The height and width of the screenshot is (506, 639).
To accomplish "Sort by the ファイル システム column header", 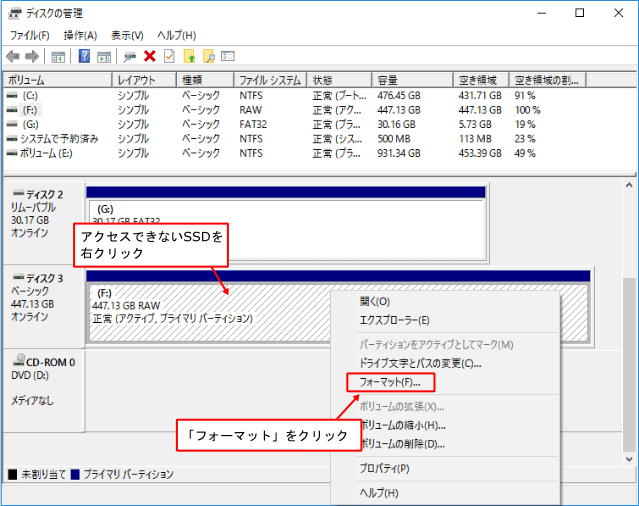I will coord(270,80).
